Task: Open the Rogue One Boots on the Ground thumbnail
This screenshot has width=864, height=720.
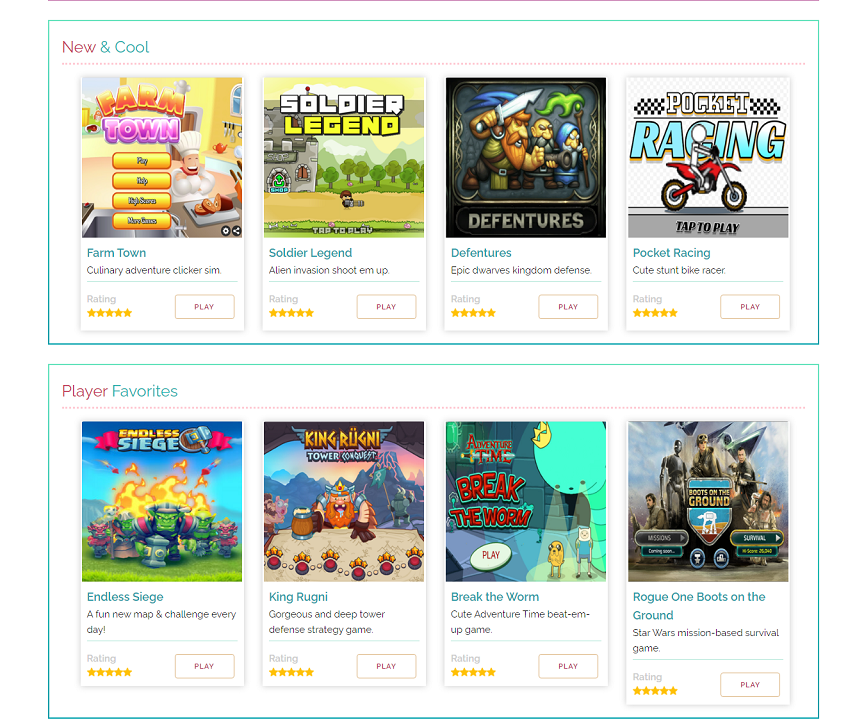Action: [x=708, y=501]
